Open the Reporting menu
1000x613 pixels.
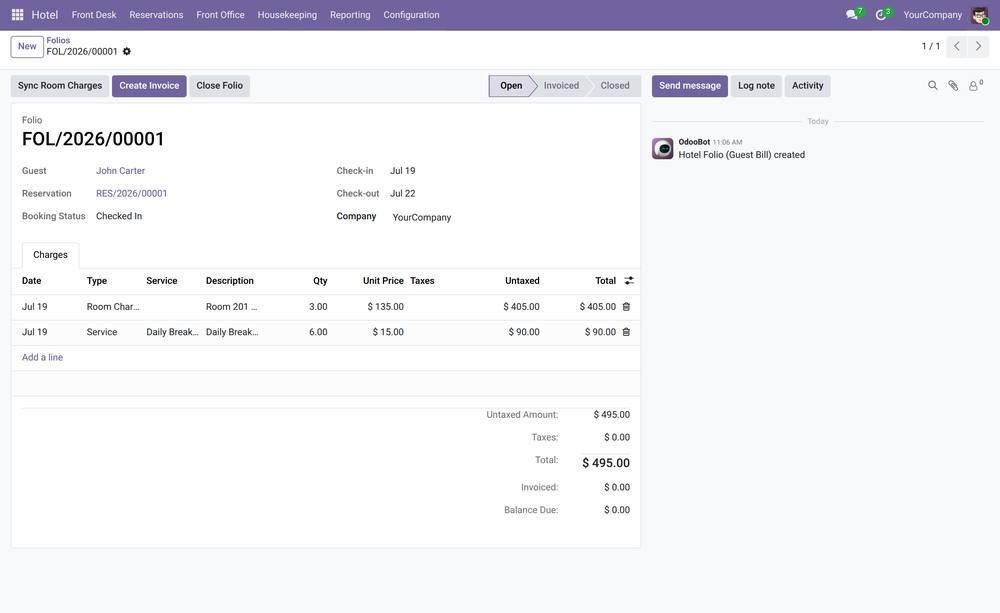click(x=350, y=15)
